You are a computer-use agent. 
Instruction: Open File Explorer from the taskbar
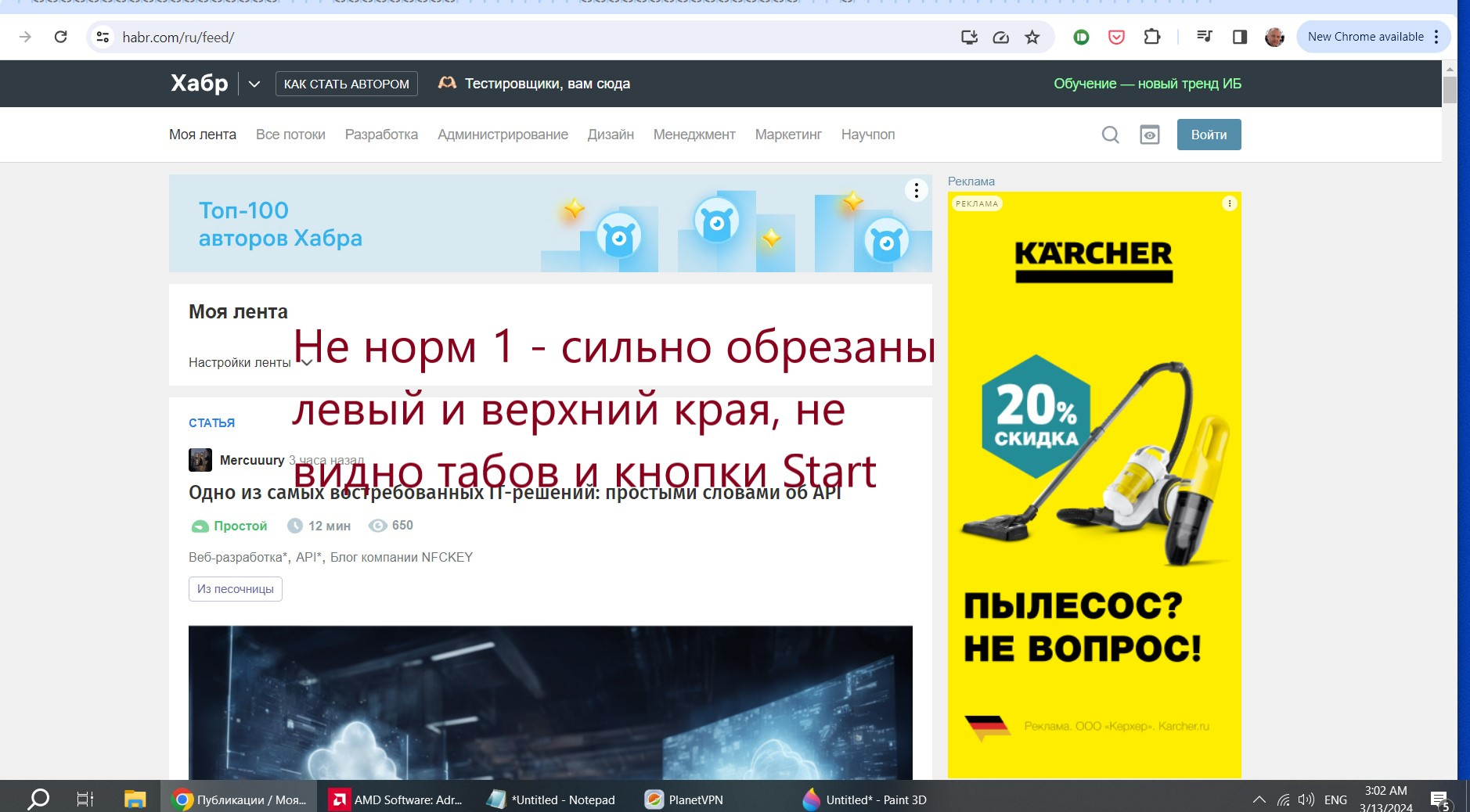(135, 799)
